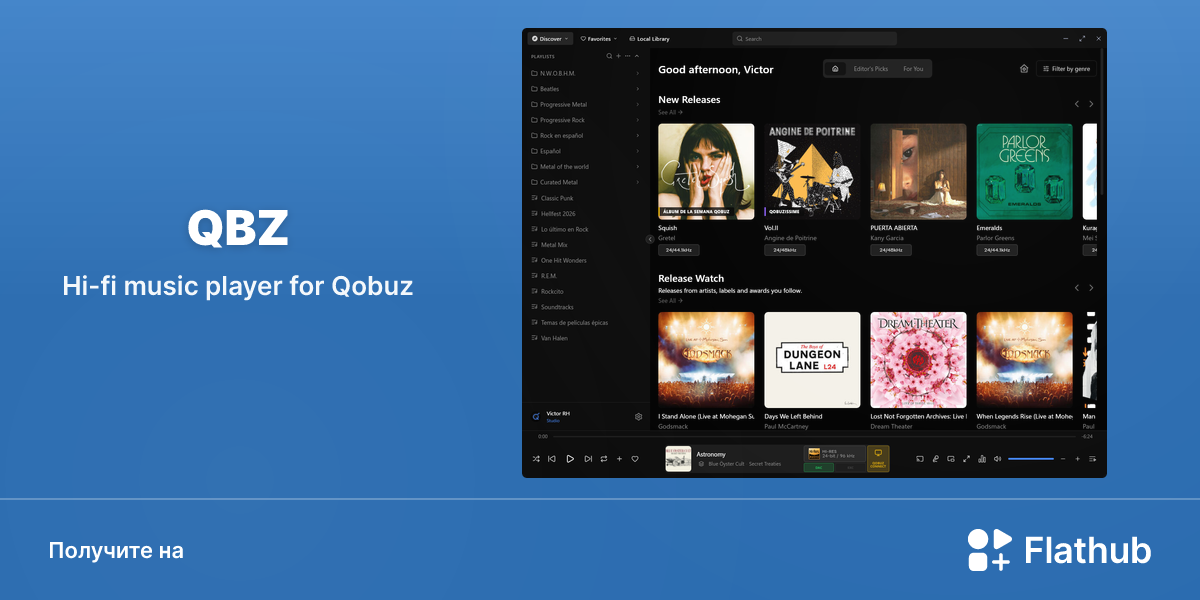Add current track using plus icon
Viewport: 1200px width, 600px height.
tap(619, 459)
